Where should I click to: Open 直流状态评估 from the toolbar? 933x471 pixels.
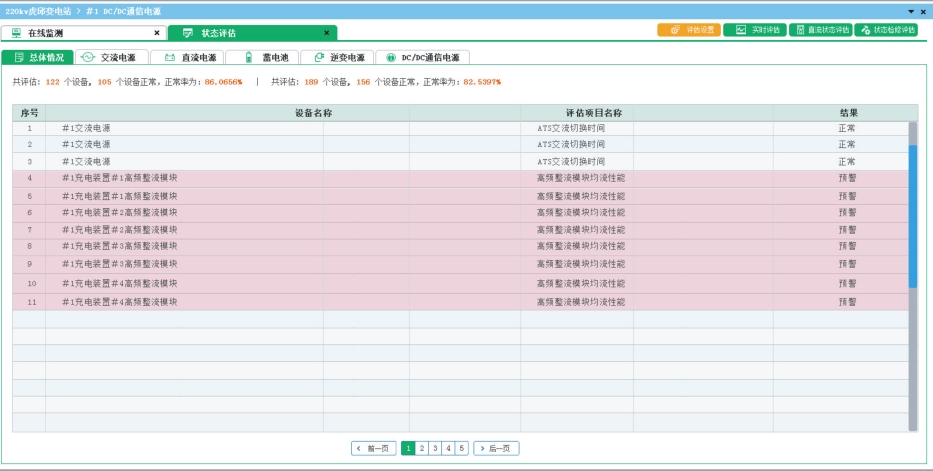point(819,30)
